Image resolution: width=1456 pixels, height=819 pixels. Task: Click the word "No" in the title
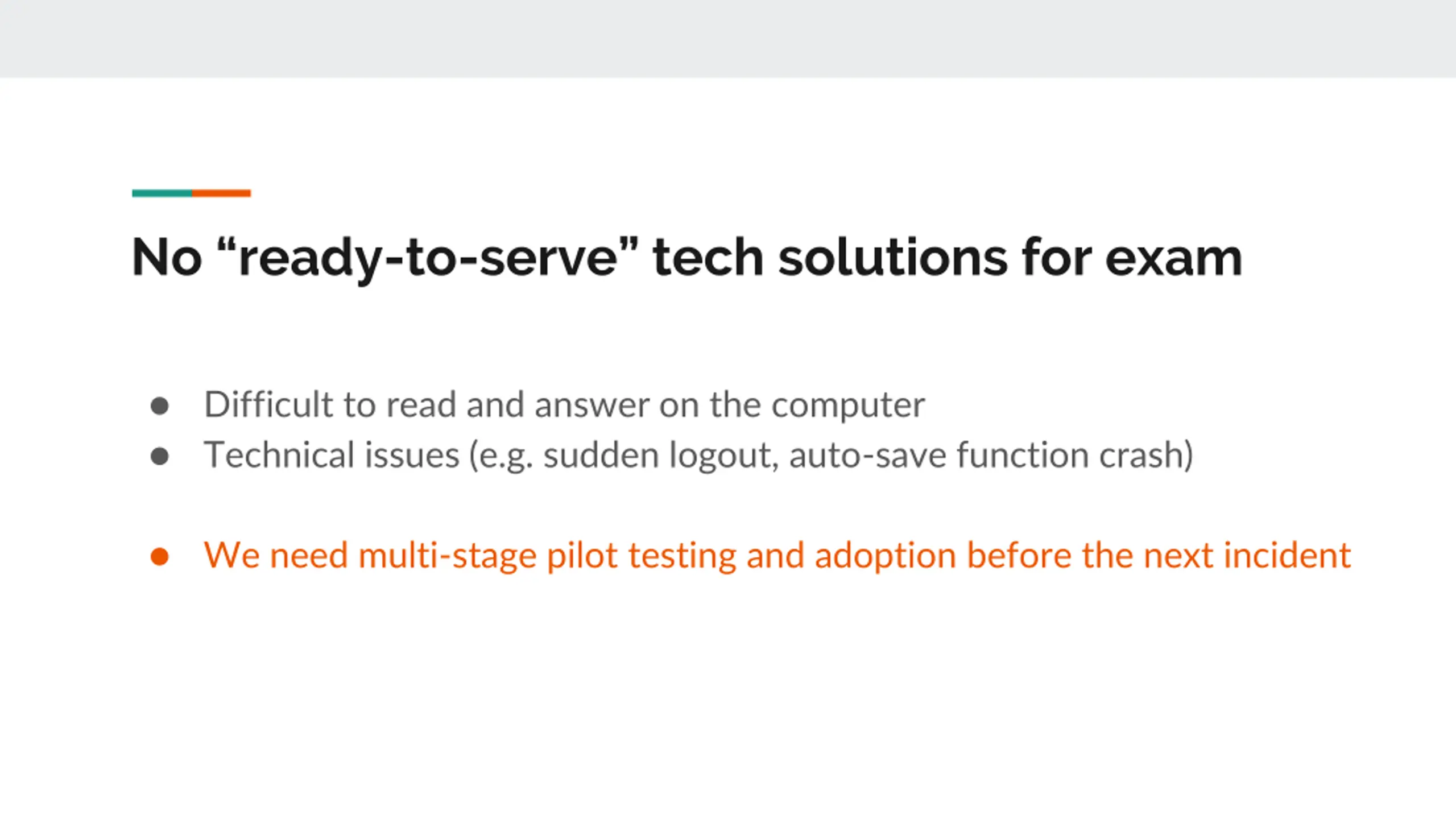167,258
